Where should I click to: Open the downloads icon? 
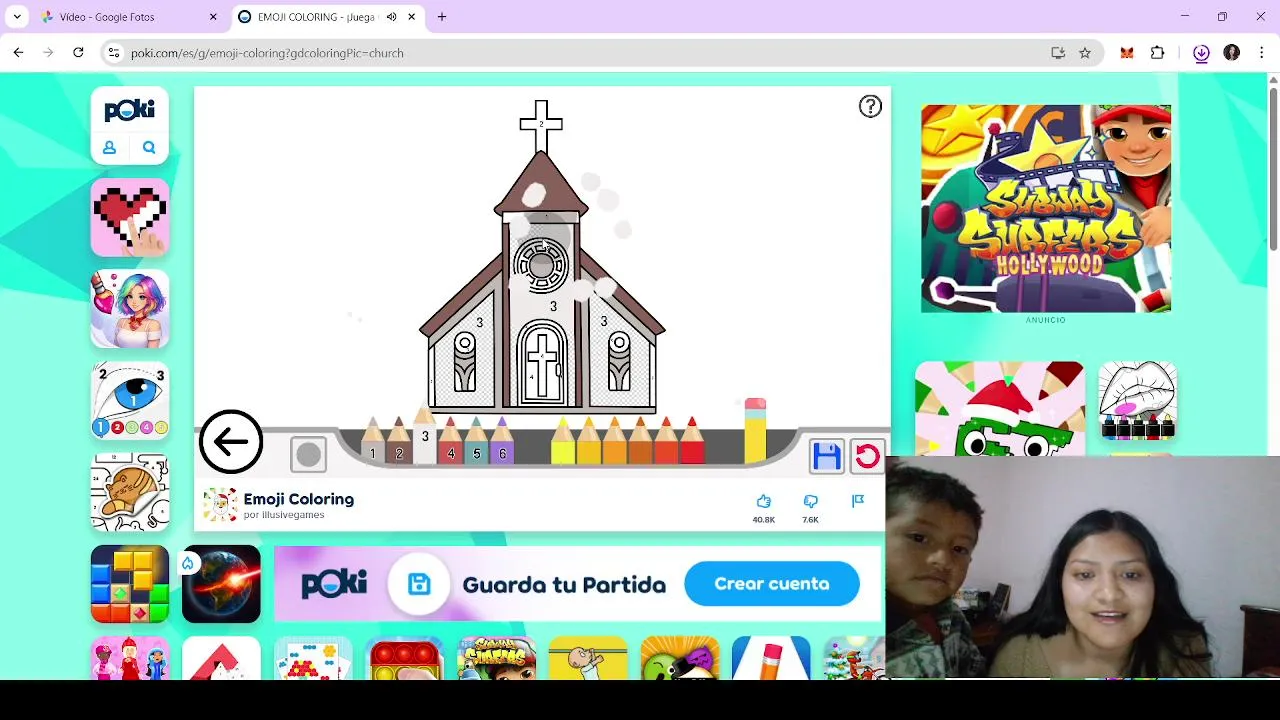1202,53
